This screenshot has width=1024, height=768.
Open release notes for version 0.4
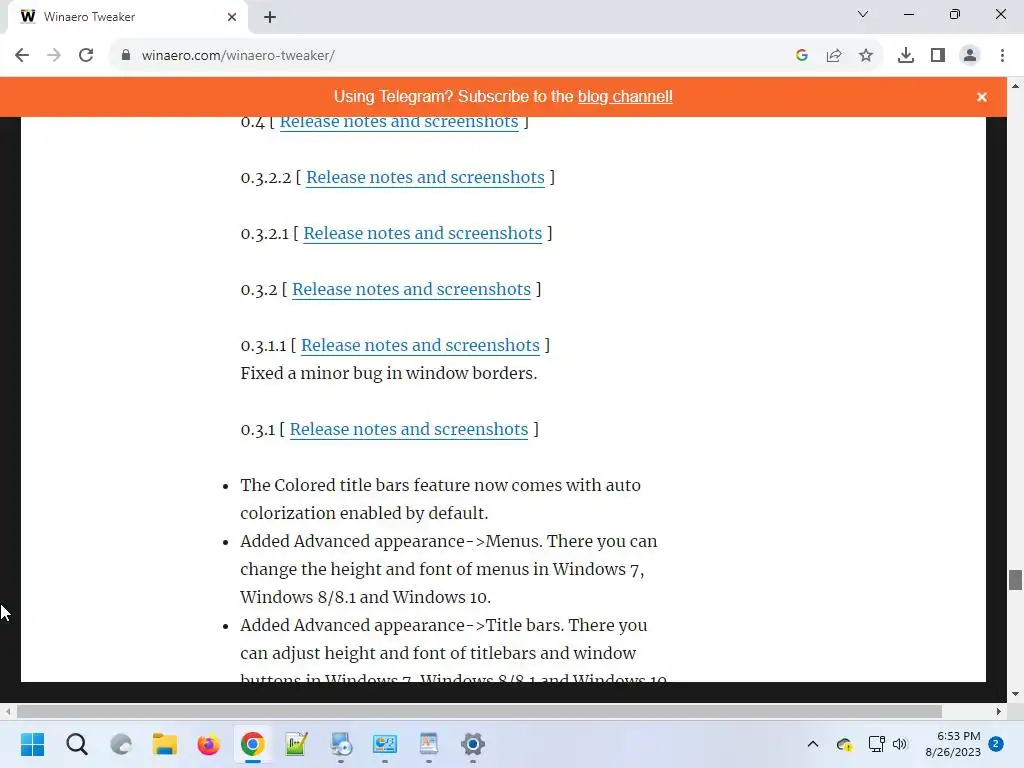point(399,122)
